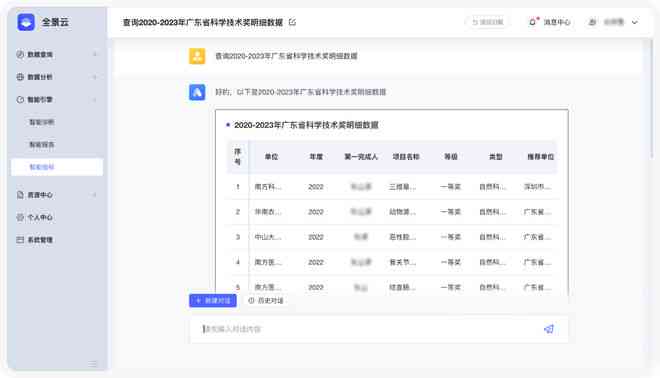Collapse the 智能引擎 menu chevron

coord(95,100)
